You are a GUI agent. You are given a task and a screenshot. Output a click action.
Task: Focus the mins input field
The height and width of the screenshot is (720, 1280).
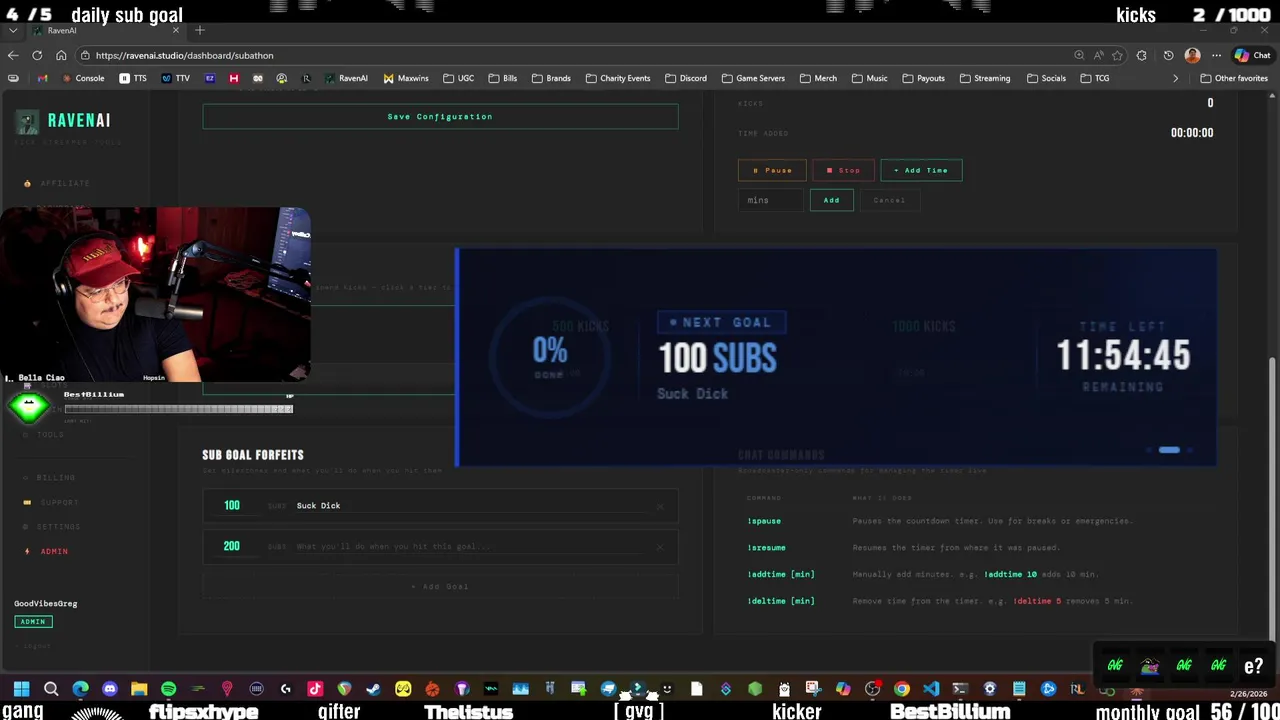(771, 200)
